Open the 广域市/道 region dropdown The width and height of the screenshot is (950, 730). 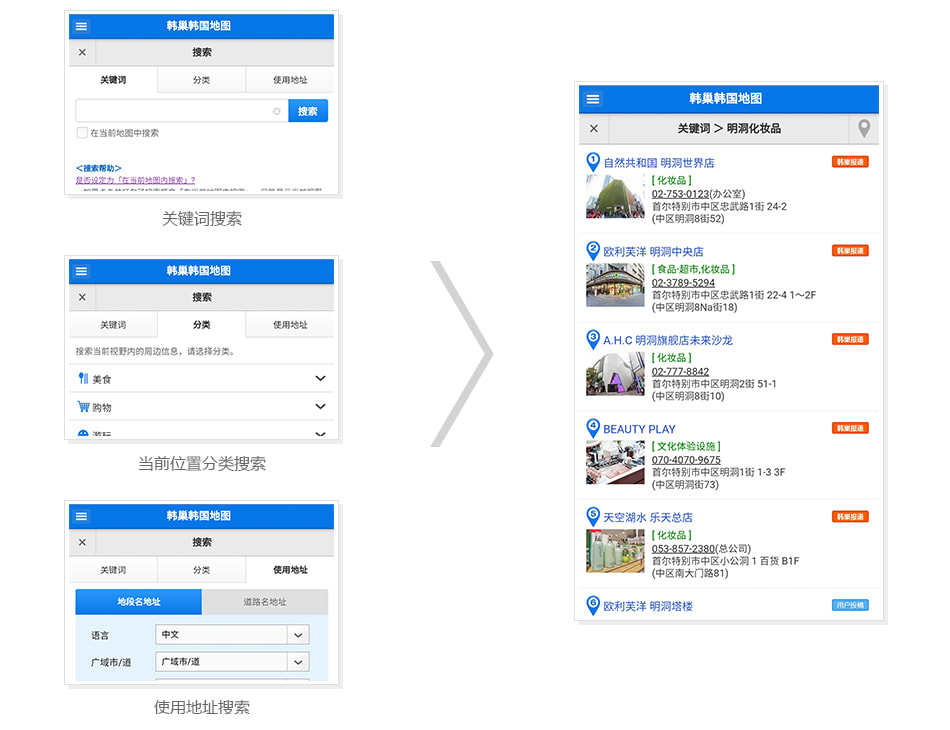pyautogui.click(x=231, y=661)
